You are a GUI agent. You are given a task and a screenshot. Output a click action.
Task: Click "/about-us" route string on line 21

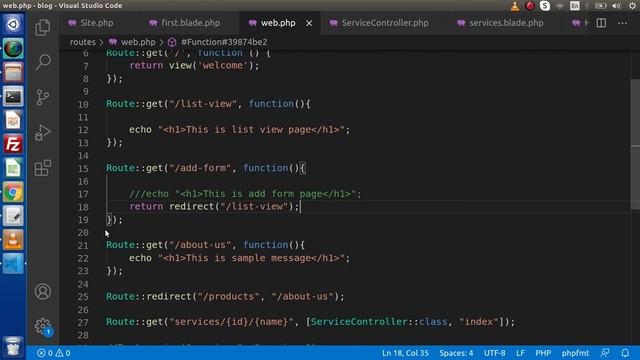(x=200, y=245)
